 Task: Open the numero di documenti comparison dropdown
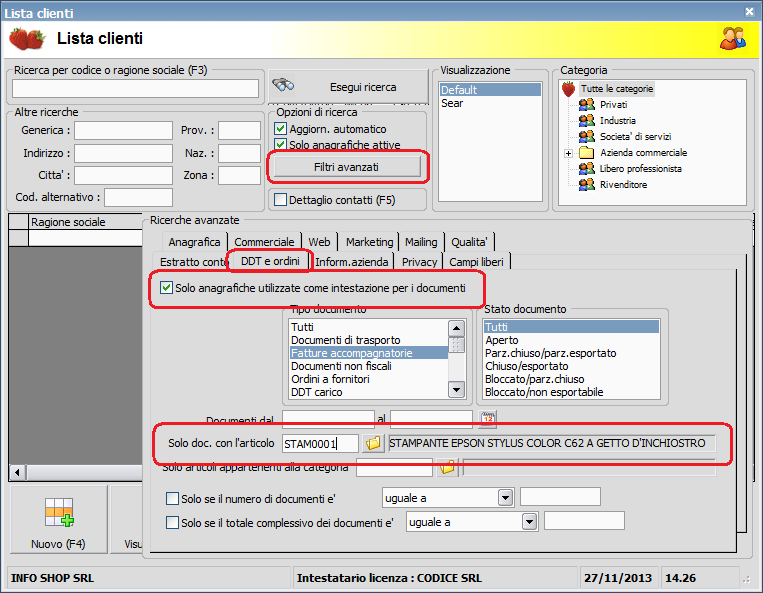click(506, 498)
